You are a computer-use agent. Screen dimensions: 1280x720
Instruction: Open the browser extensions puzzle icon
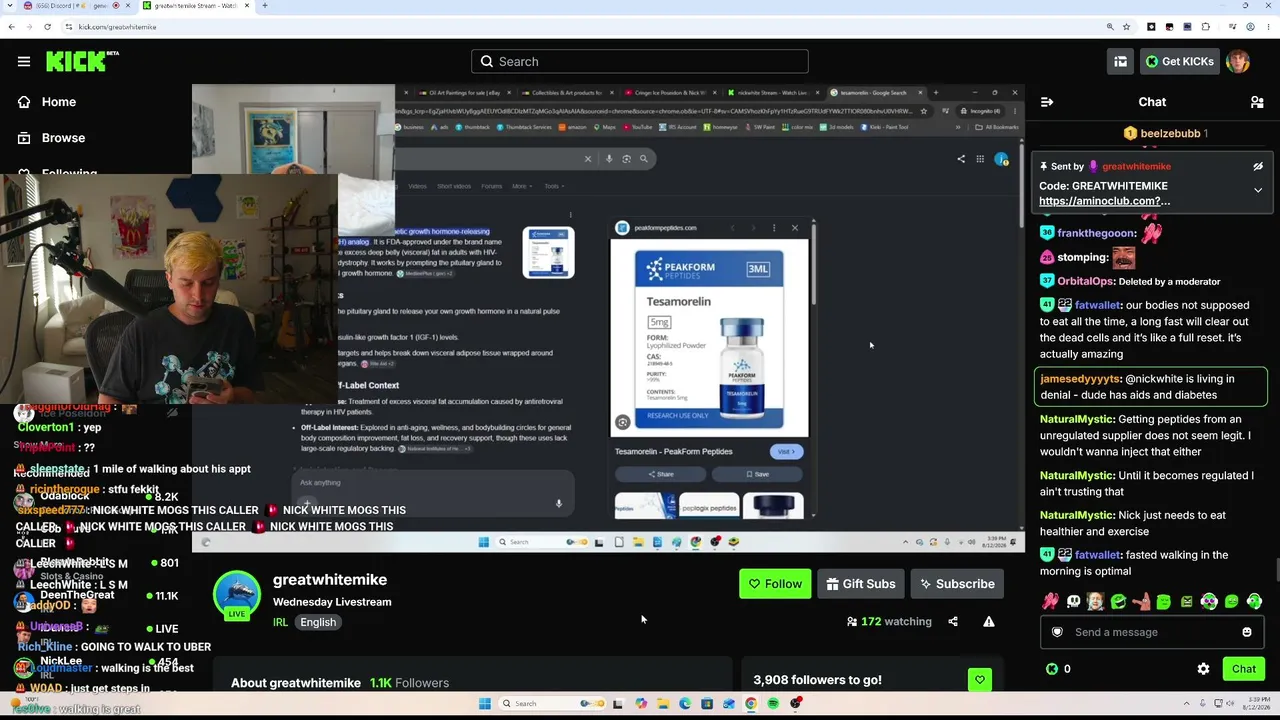click(x=1207, y=27)
